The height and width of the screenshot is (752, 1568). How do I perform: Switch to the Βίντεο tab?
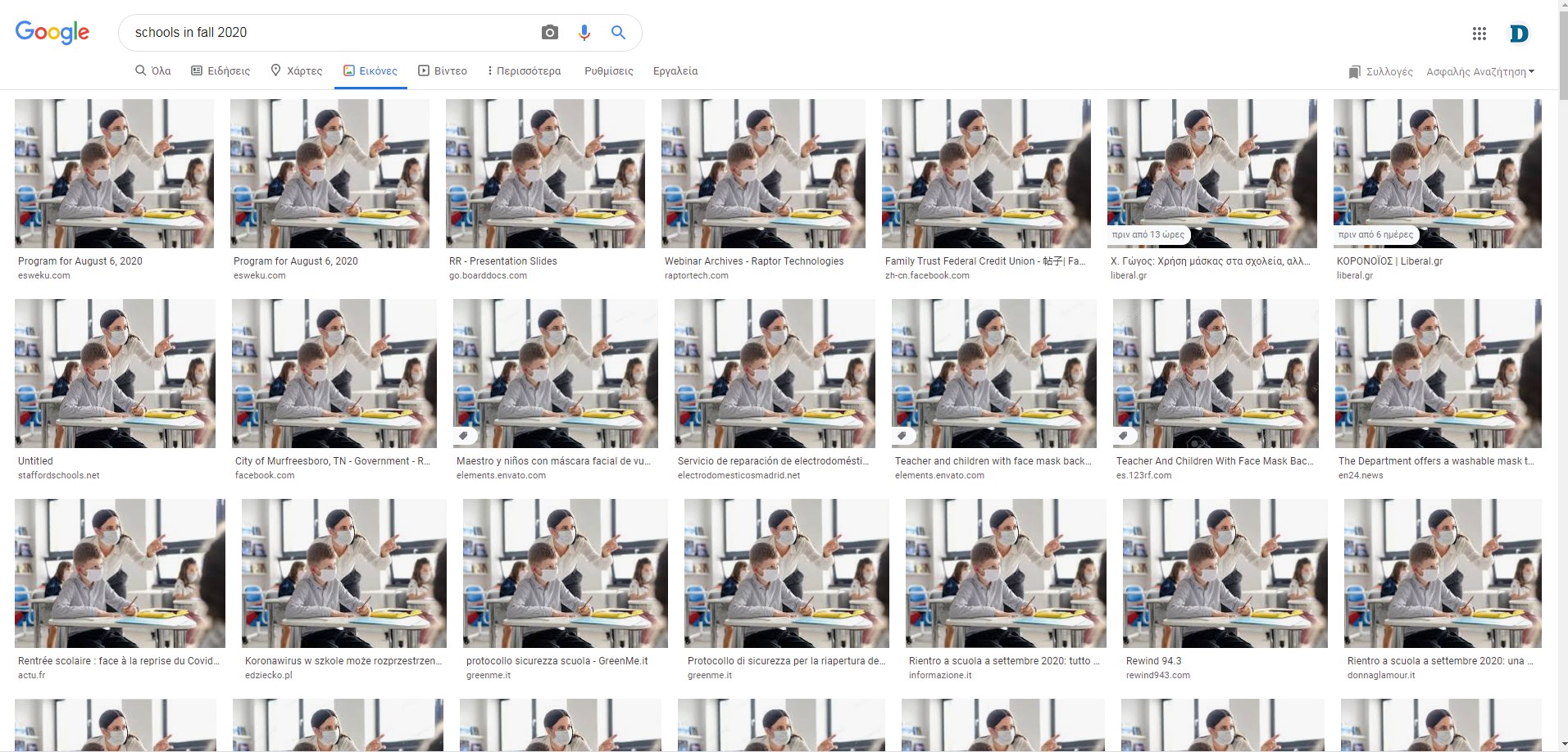[x=443, y=71]
